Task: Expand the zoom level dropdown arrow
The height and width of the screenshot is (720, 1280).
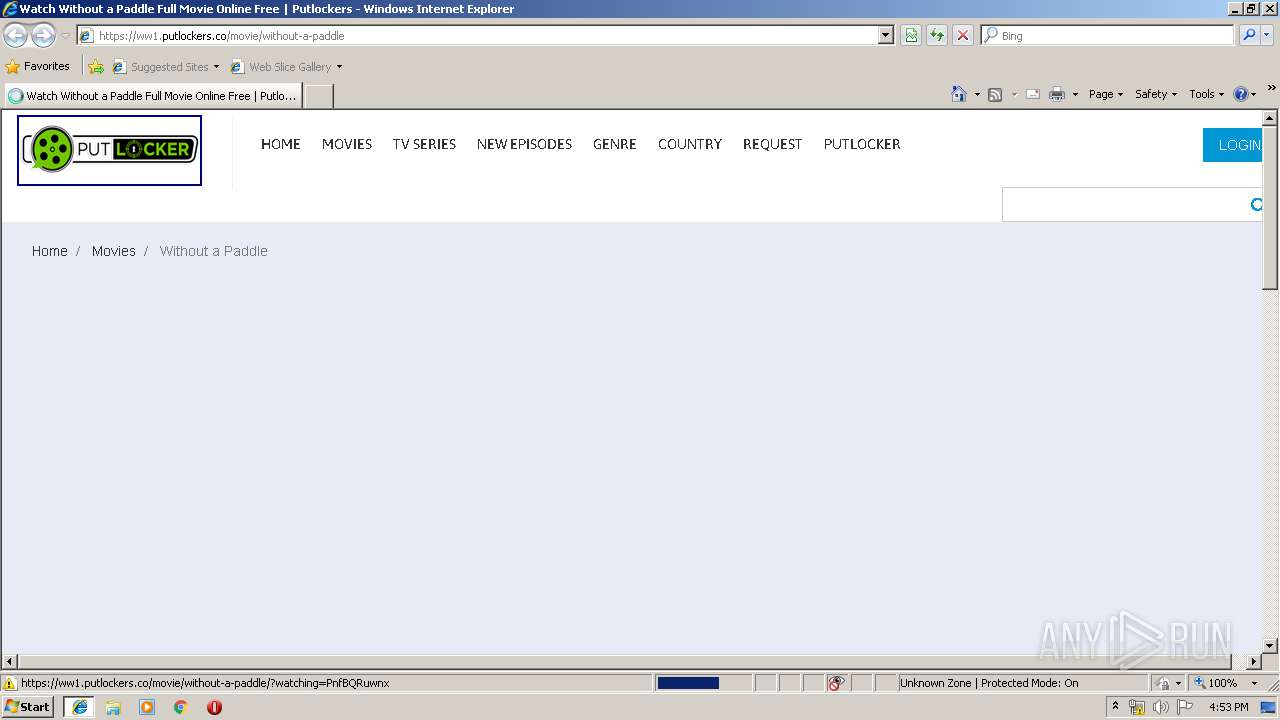Action: 1254,683
